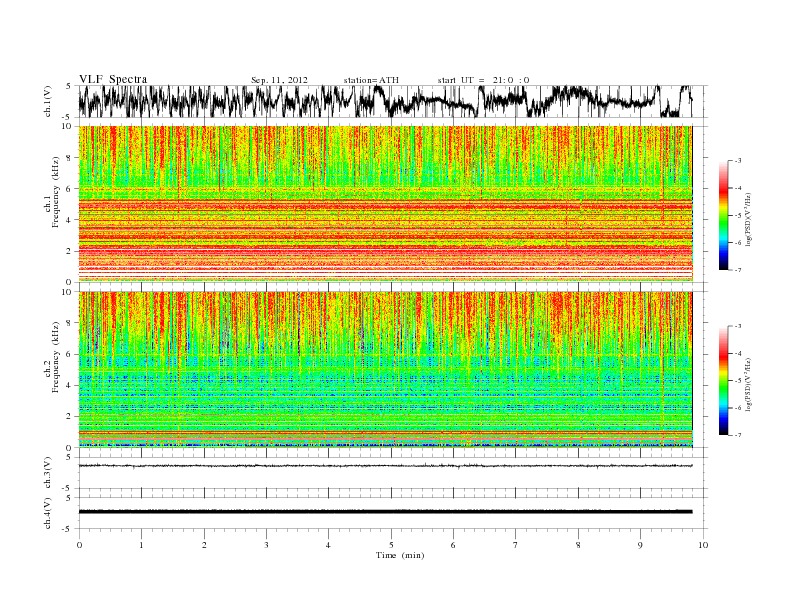Click the "-5" tick on ch.4(V) axis
The image size is (792, 612).
pos(67,529)
